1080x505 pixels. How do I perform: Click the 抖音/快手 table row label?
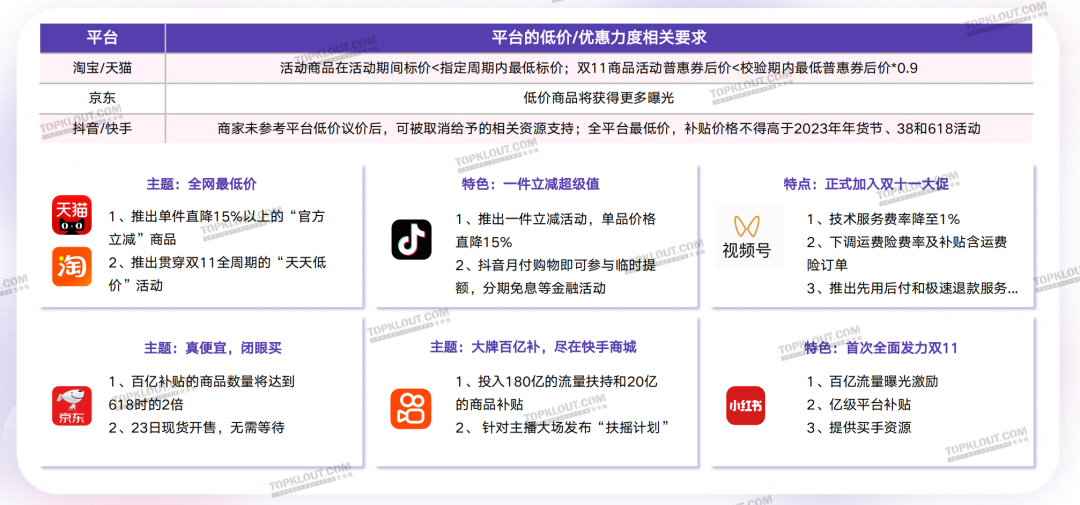pos(103,128)
